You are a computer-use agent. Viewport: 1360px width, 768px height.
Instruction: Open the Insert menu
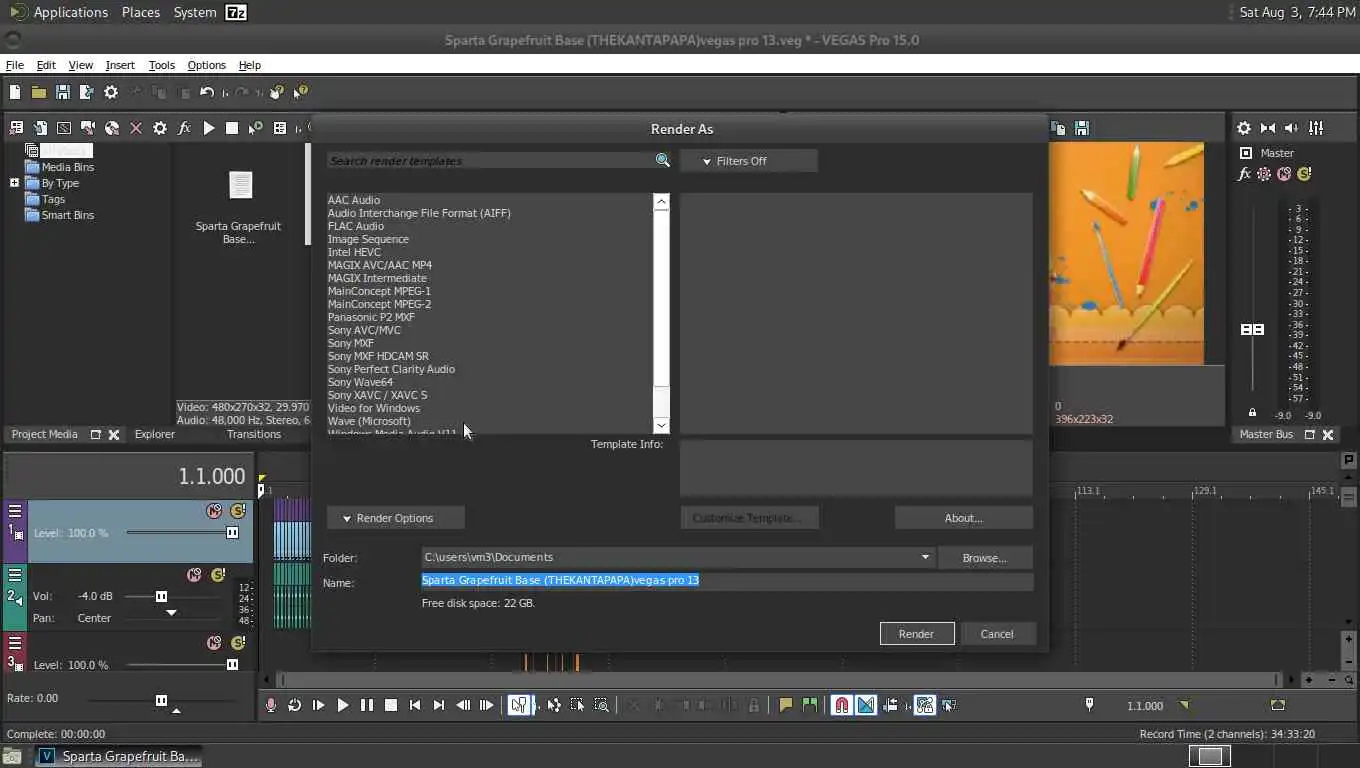coord(120,65)
